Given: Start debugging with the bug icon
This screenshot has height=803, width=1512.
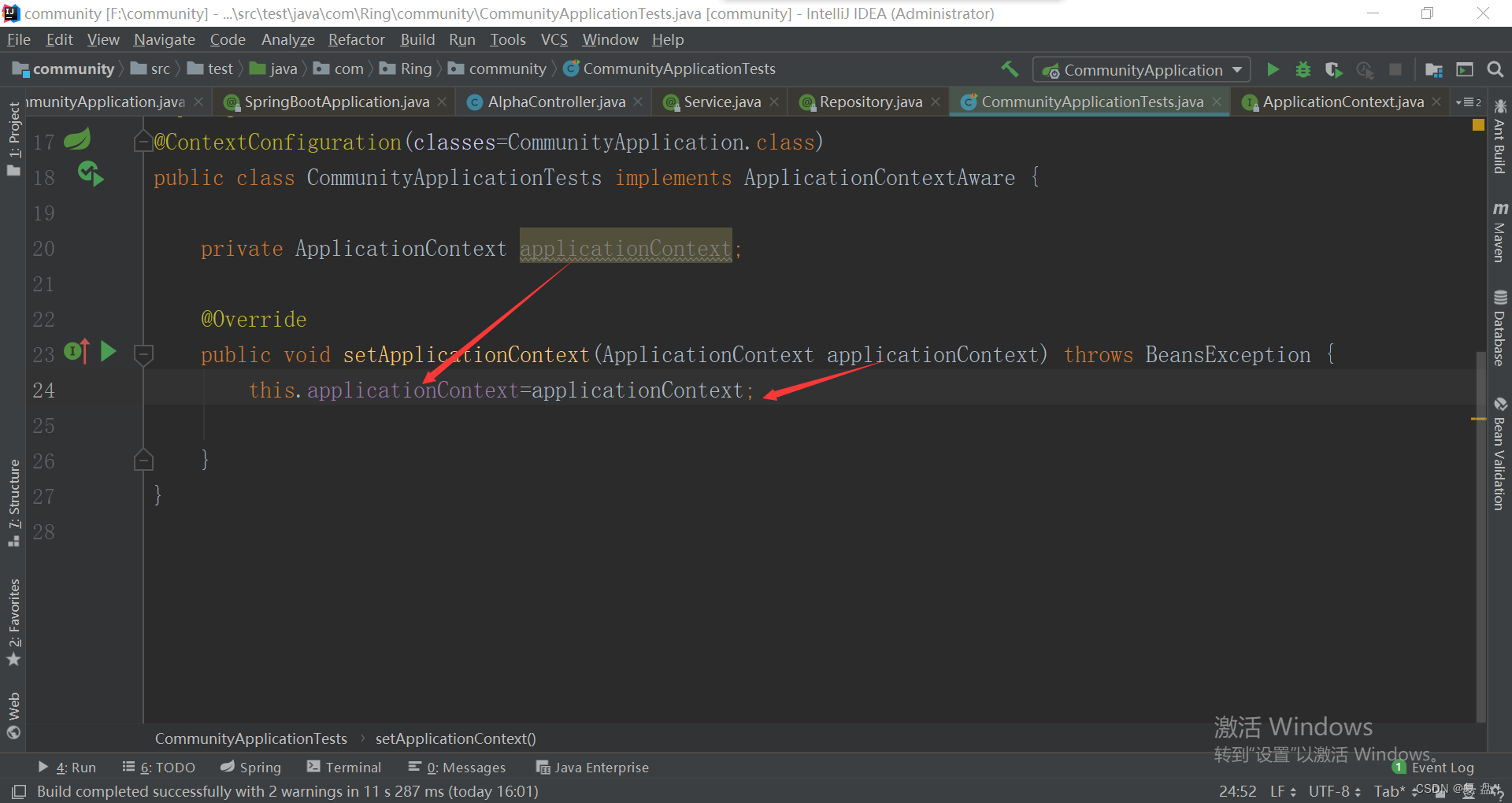Looking at the screenshot, I should point(1303,69).
